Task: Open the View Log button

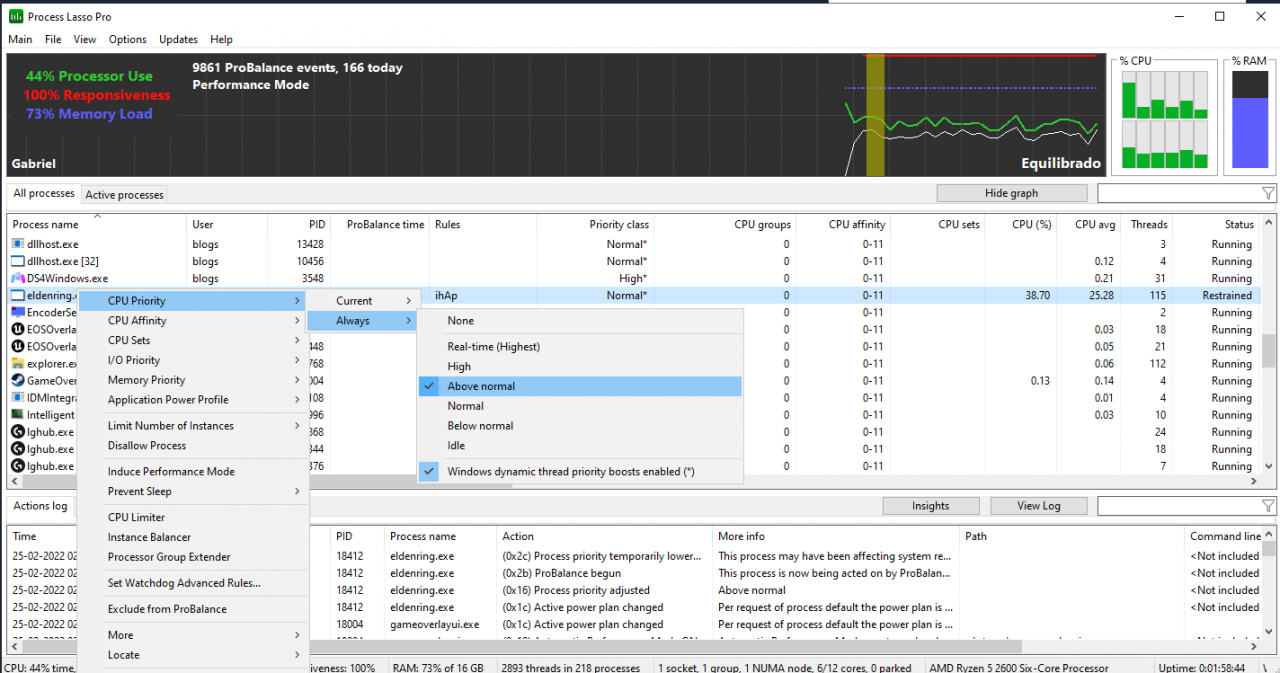Action: pyautogui.click(x=1038, y=506)
